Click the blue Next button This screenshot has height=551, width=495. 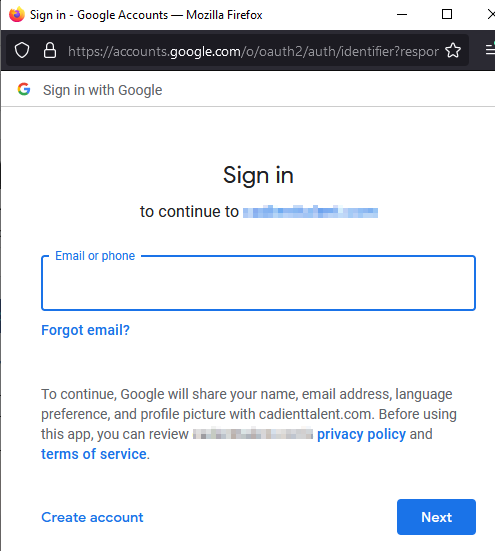coord(436,517)
